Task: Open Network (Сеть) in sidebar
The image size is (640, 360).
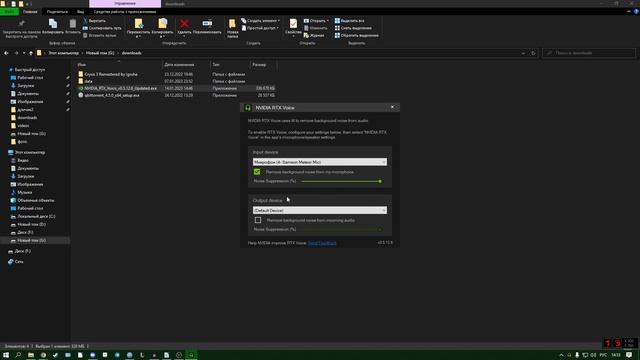Action: pyautogui.click(x=19, y=262)
